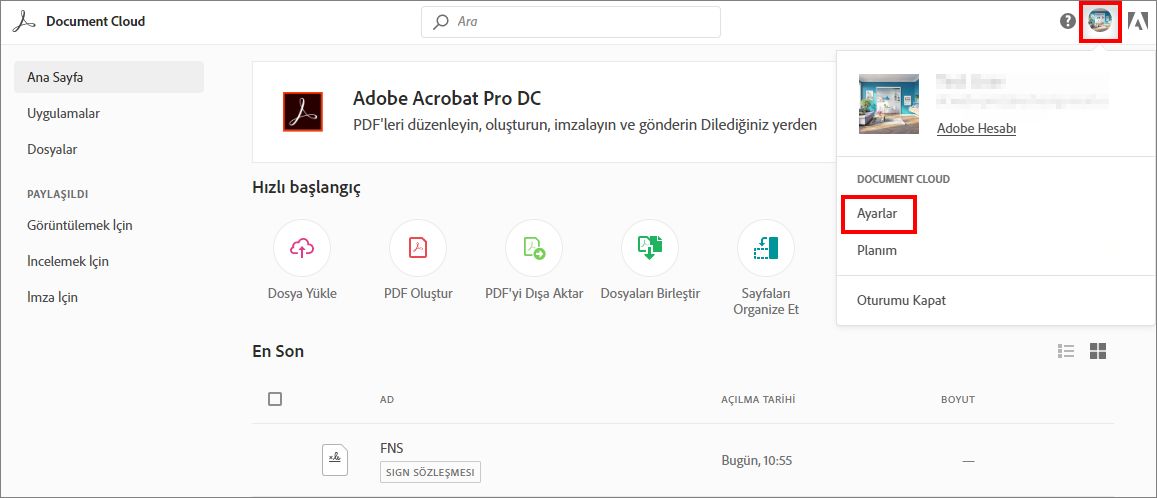Open Planım in profile menu
The height and width of the screenshot is (498, 1157).
(x=877, y=250)
